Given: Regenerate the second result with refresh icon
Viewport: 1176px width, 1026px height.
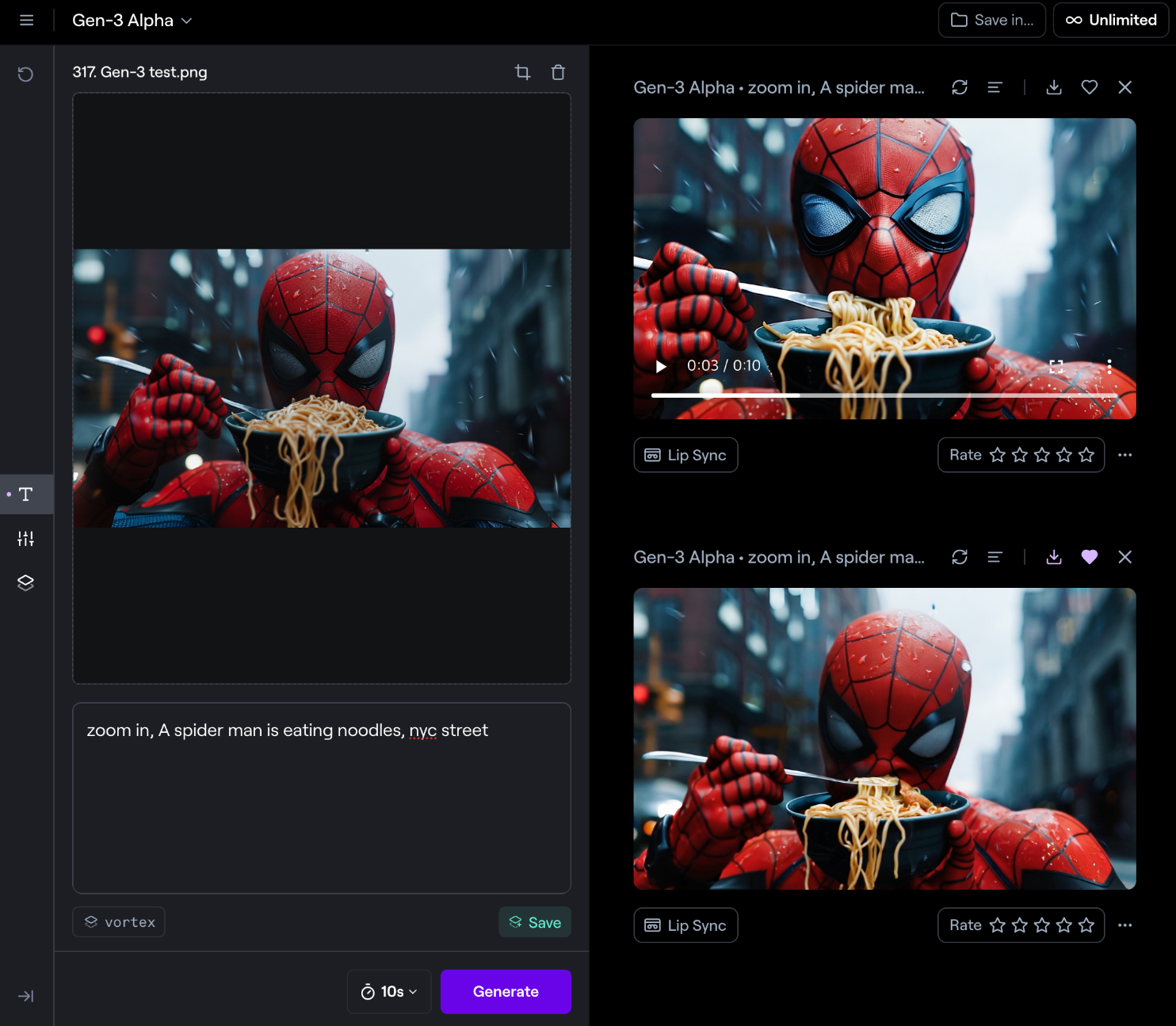Looking at the screenshot, I should (x=960, y=557).
